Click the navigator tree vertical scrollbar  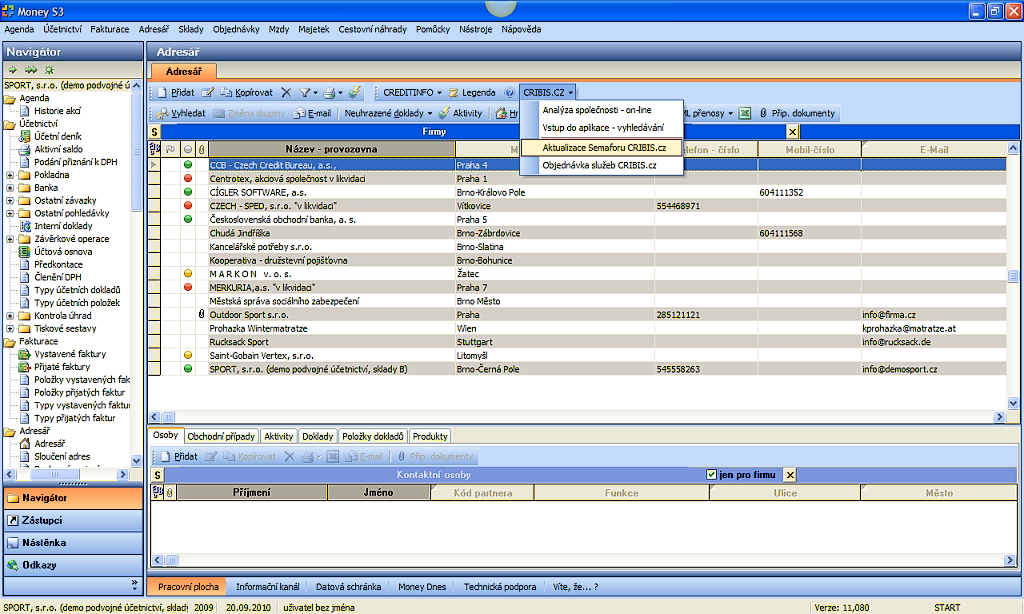coord(137,280)
